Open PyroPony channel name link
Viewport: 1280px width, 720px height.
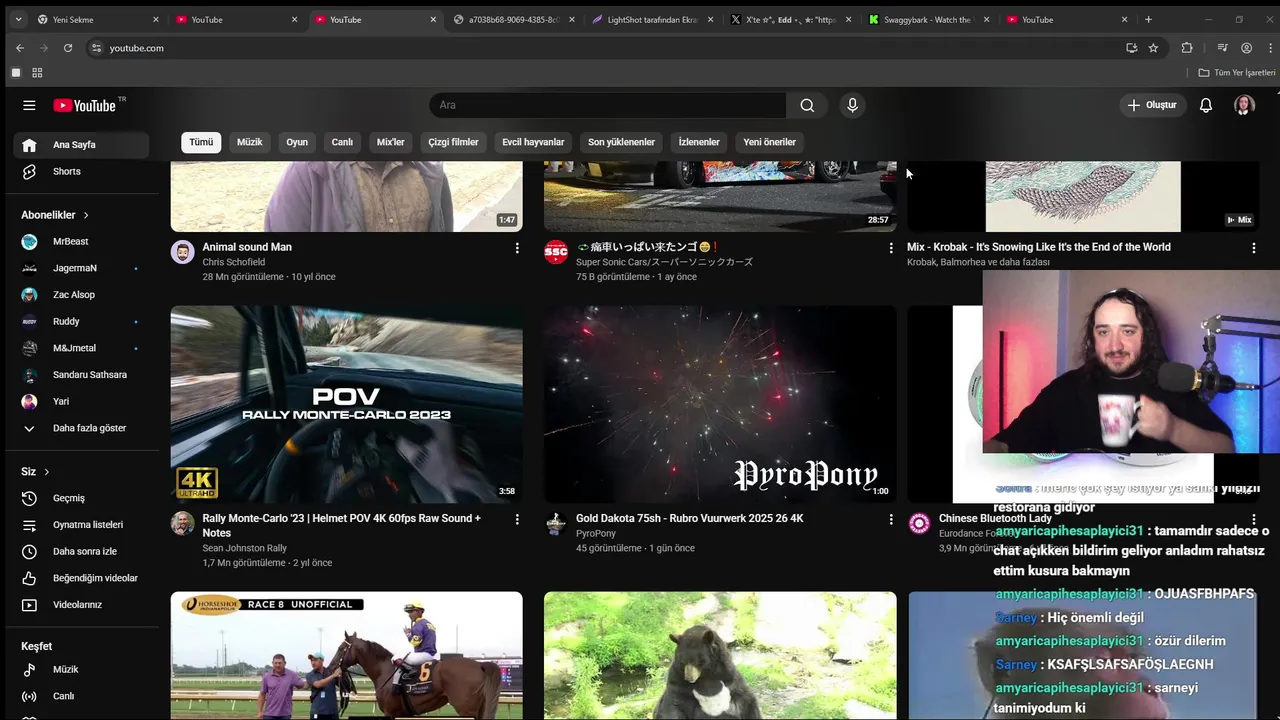point(596,533)
